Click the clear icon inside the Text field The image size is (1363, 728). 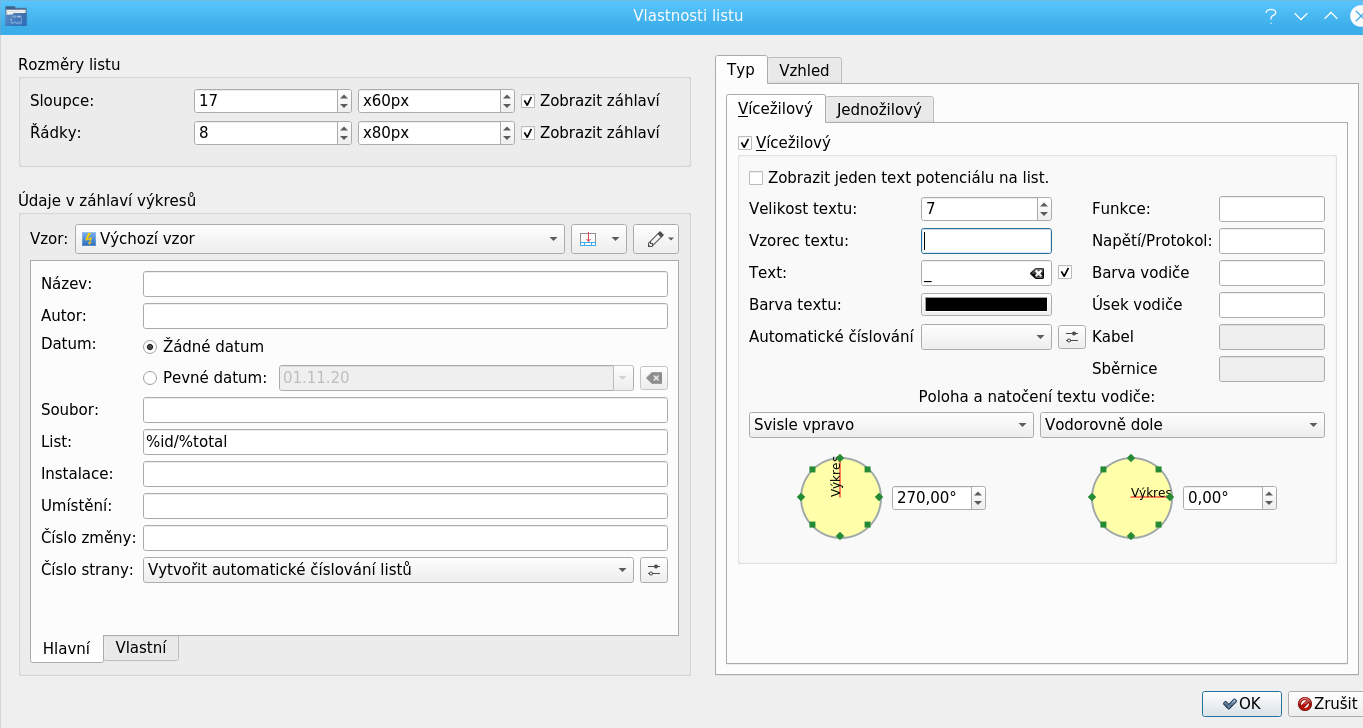click(x=1037, y=273)
